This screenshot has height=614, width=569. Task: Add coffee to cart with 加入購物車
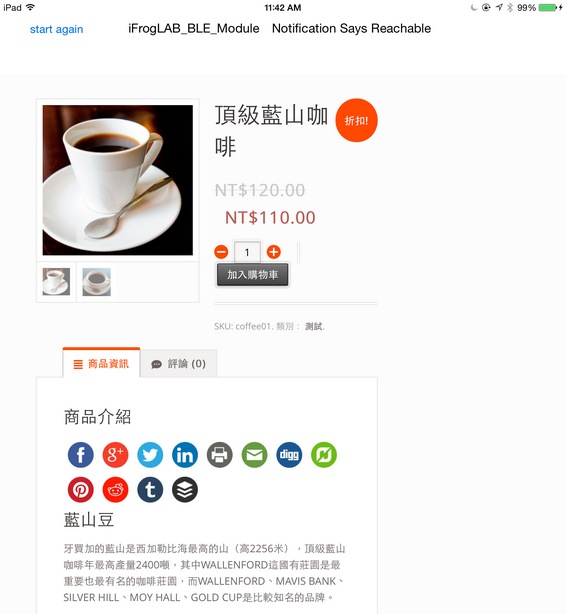tap(253, 274)
